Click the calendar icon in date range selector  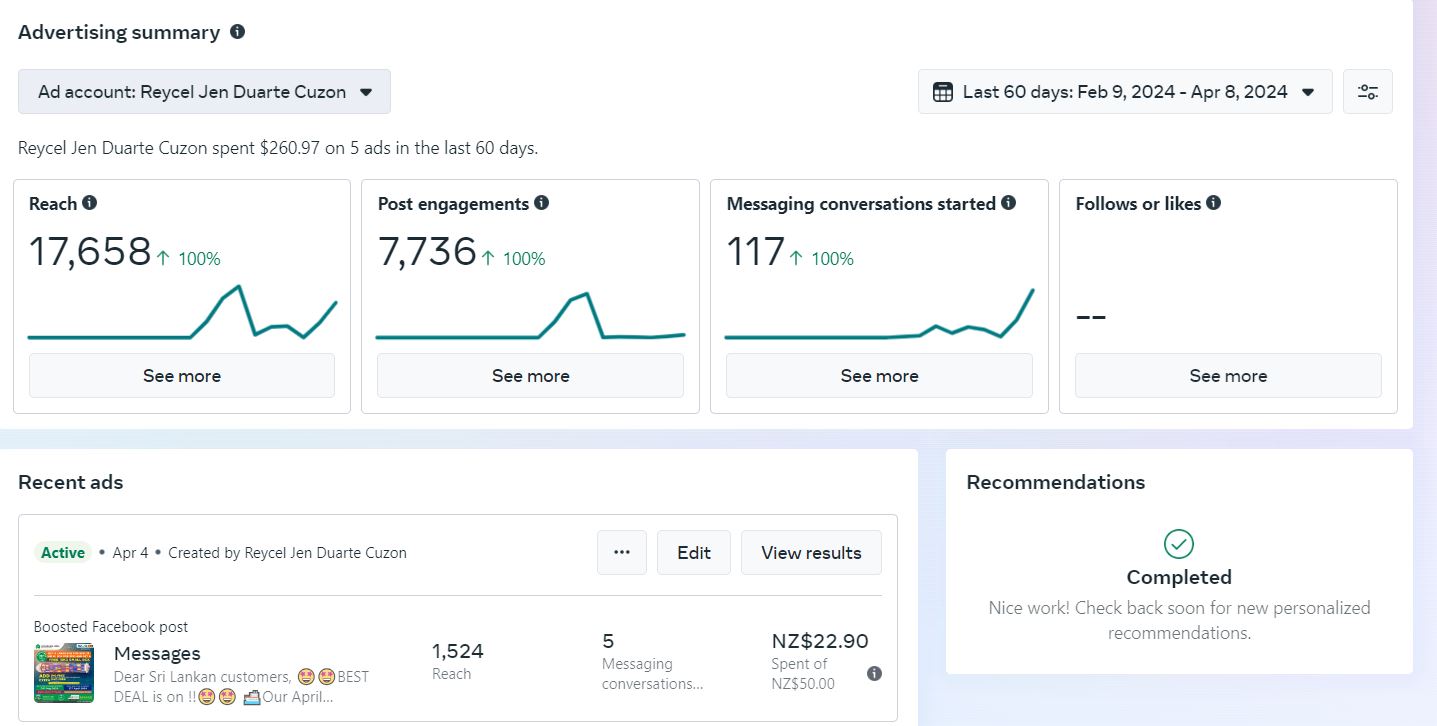942,92
